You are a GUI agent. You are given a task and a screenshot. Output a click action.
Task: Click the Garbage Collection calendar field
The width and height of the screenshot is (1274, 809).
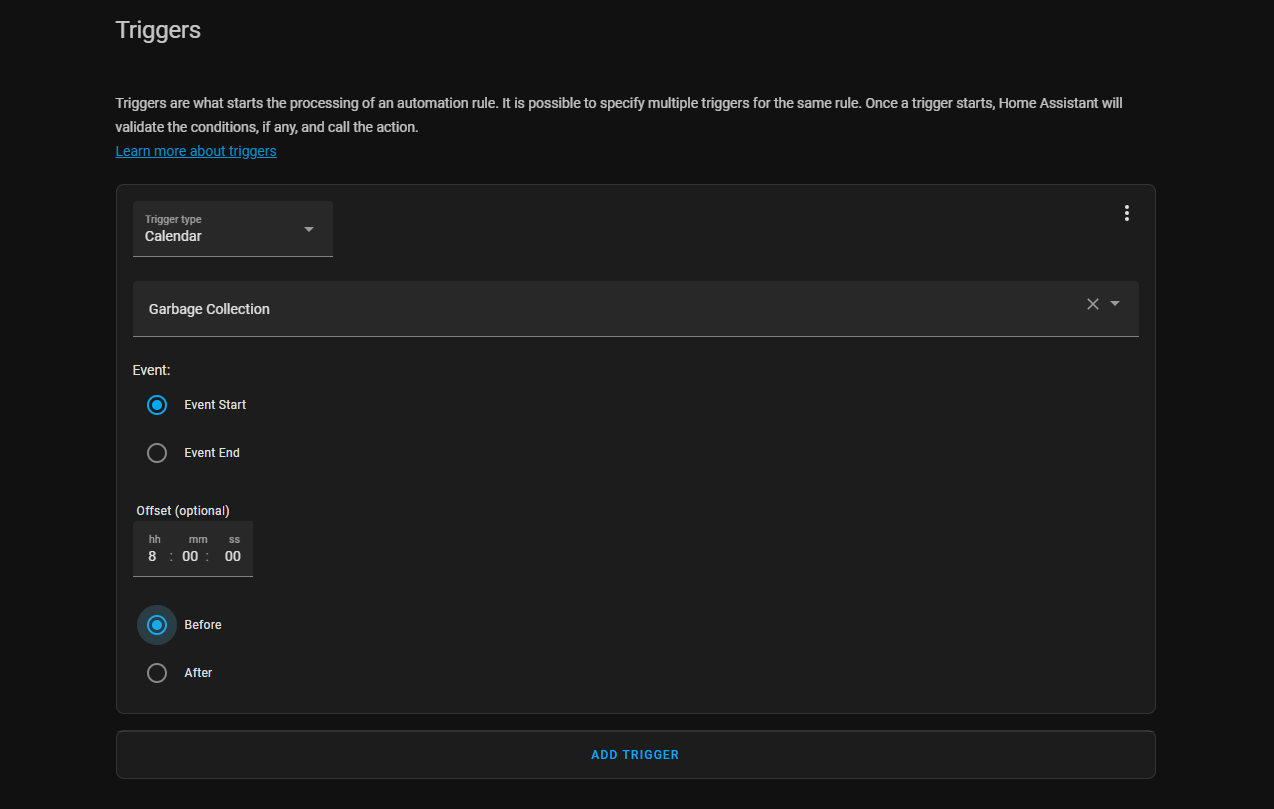636,309
